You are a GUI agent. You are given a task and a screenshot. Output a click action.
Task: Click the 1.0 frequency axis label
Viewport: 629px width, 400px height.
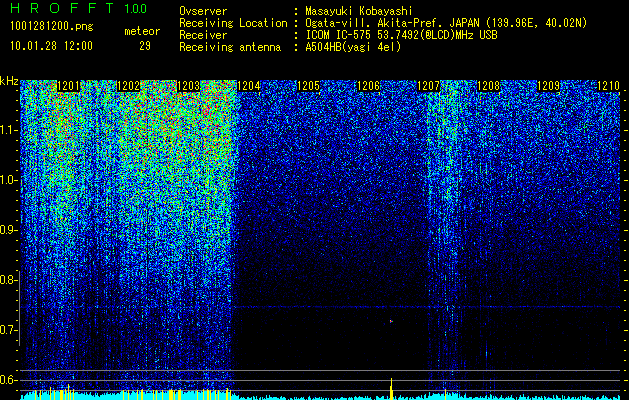click(9, 180)
